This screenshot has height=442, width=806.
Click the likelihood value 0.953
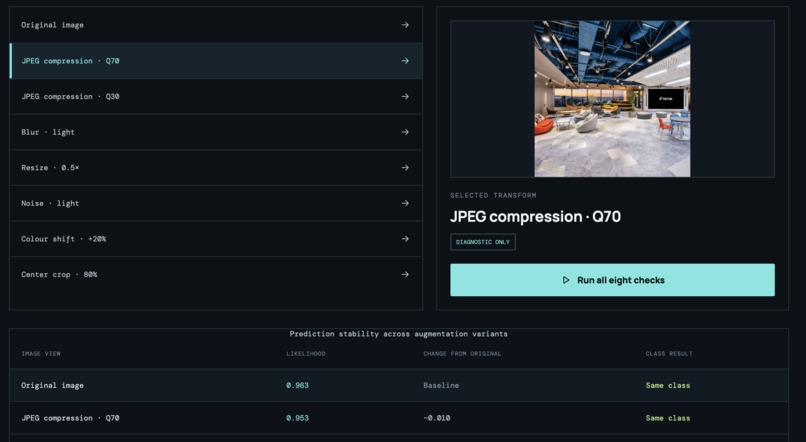click(x=298, y=418)
